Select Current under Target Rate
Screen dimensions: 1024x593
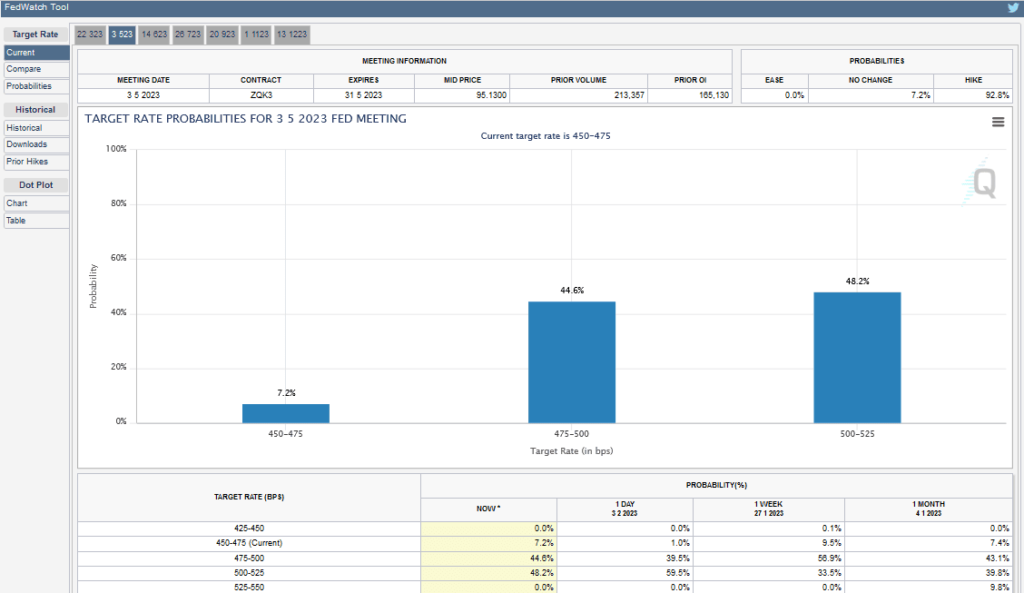click(35, 53)
